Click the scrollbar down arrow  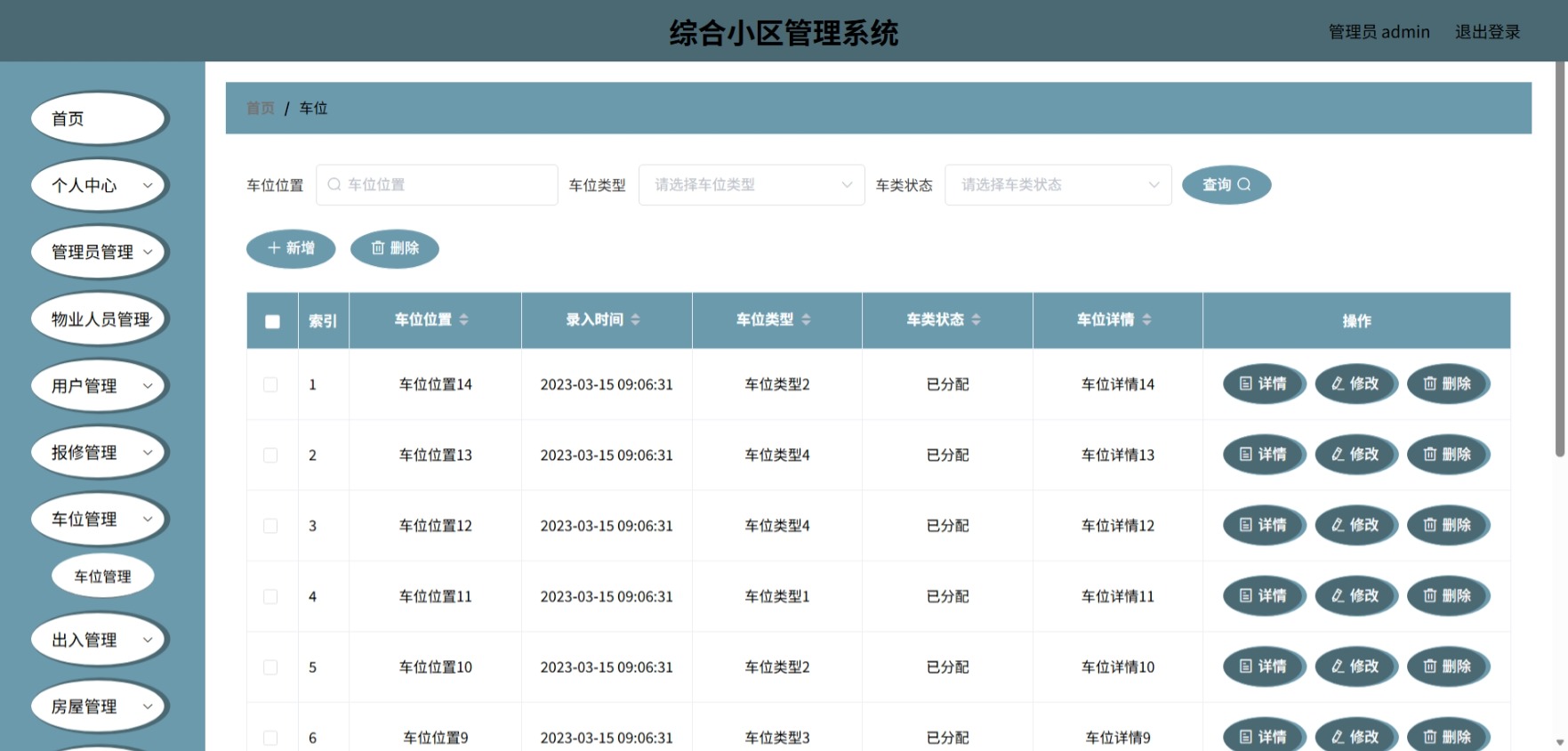1560,741
